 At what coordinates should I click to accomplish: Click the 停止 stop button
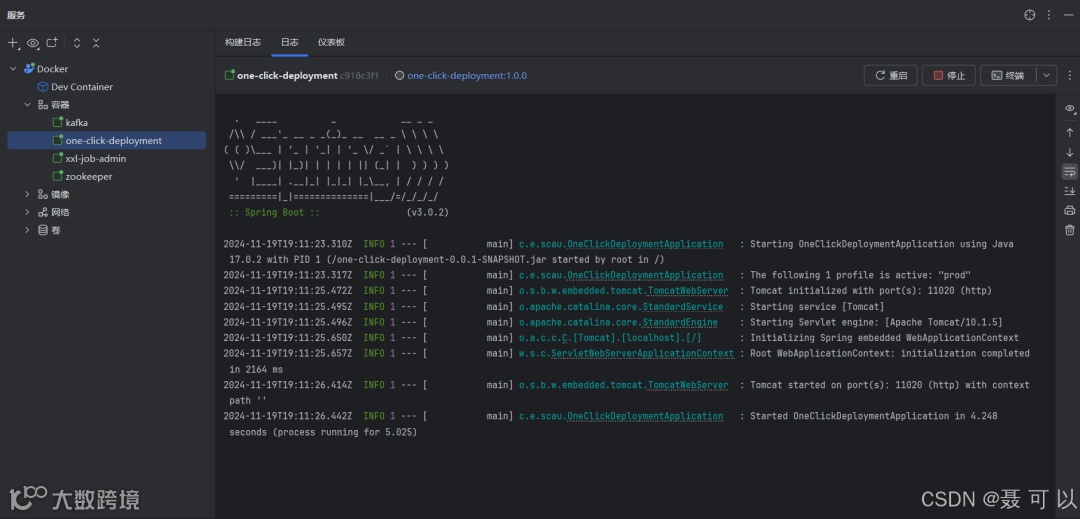(949, 75)
